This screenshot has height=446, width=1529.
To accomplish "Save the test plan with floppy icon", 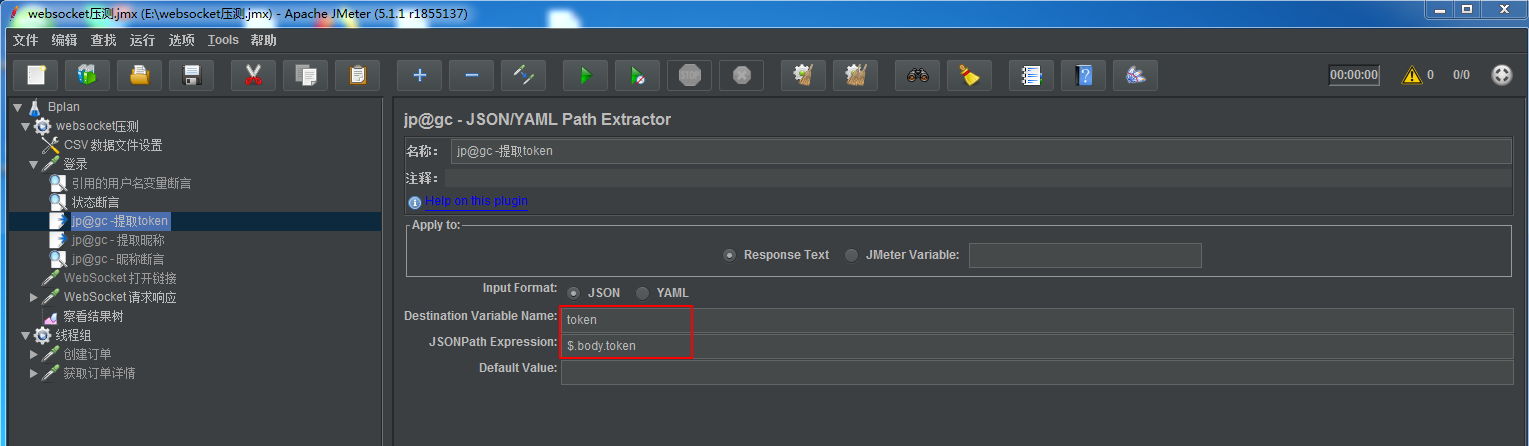I will pos(192,75).
